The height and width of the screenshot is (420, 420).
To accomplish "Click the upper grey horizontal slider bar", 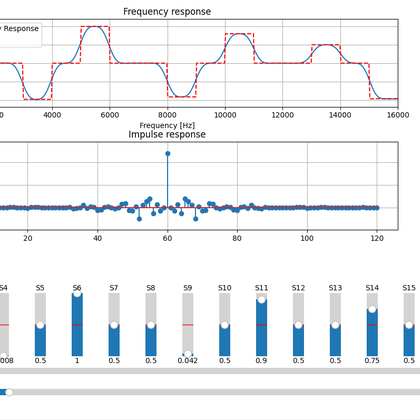I will pyautogui.click(x=210, y=371).
